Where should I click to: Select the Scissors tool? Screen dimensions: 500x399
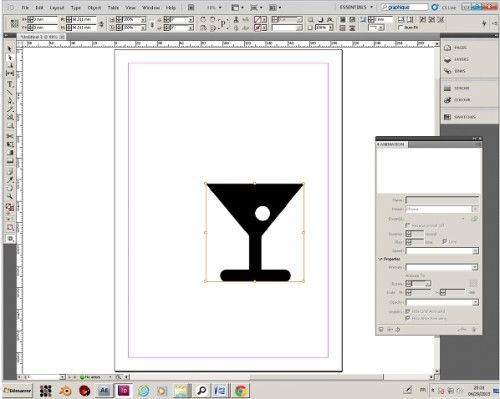tap(10, 136)
